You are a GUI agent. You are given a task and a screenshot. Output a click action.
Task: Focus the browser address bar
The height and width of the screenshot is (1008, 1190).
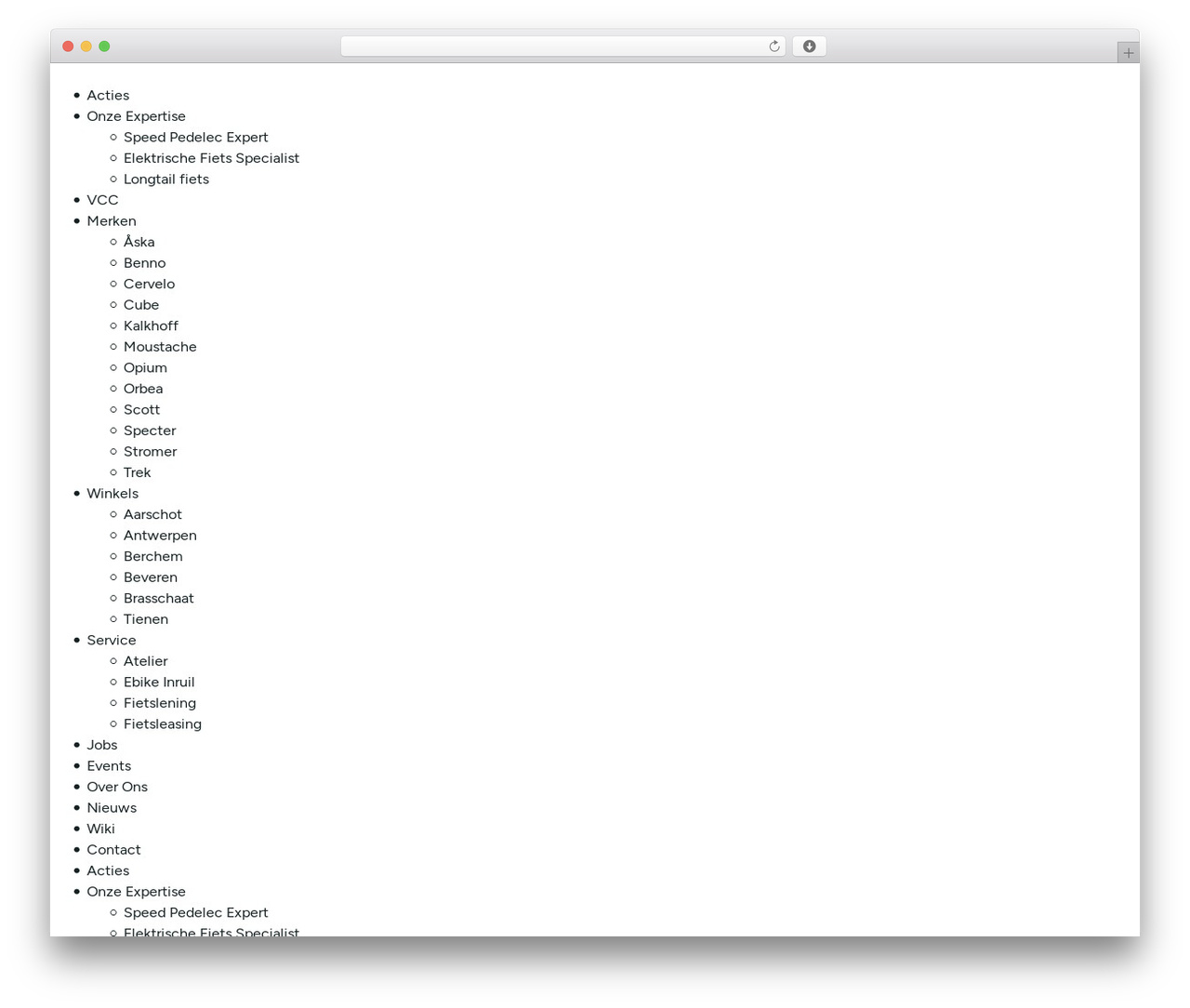pyautogui.click(x=562, y=46)
